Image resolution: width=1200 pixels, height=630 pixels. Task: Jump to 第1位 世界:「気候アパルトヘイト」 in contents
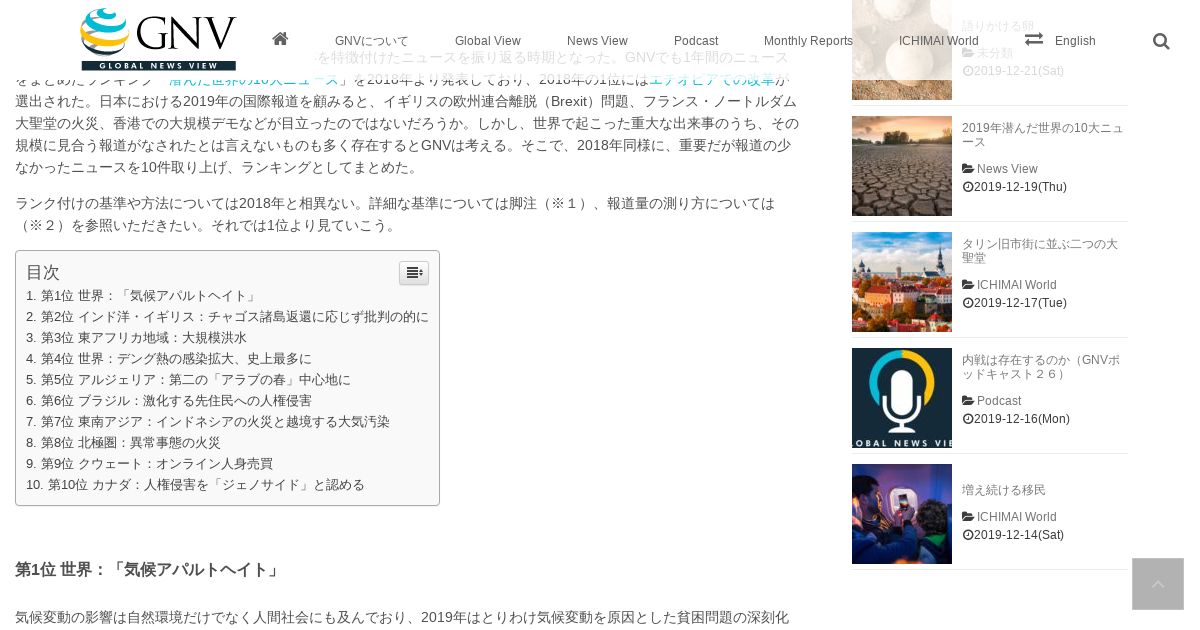click(142, 296)
